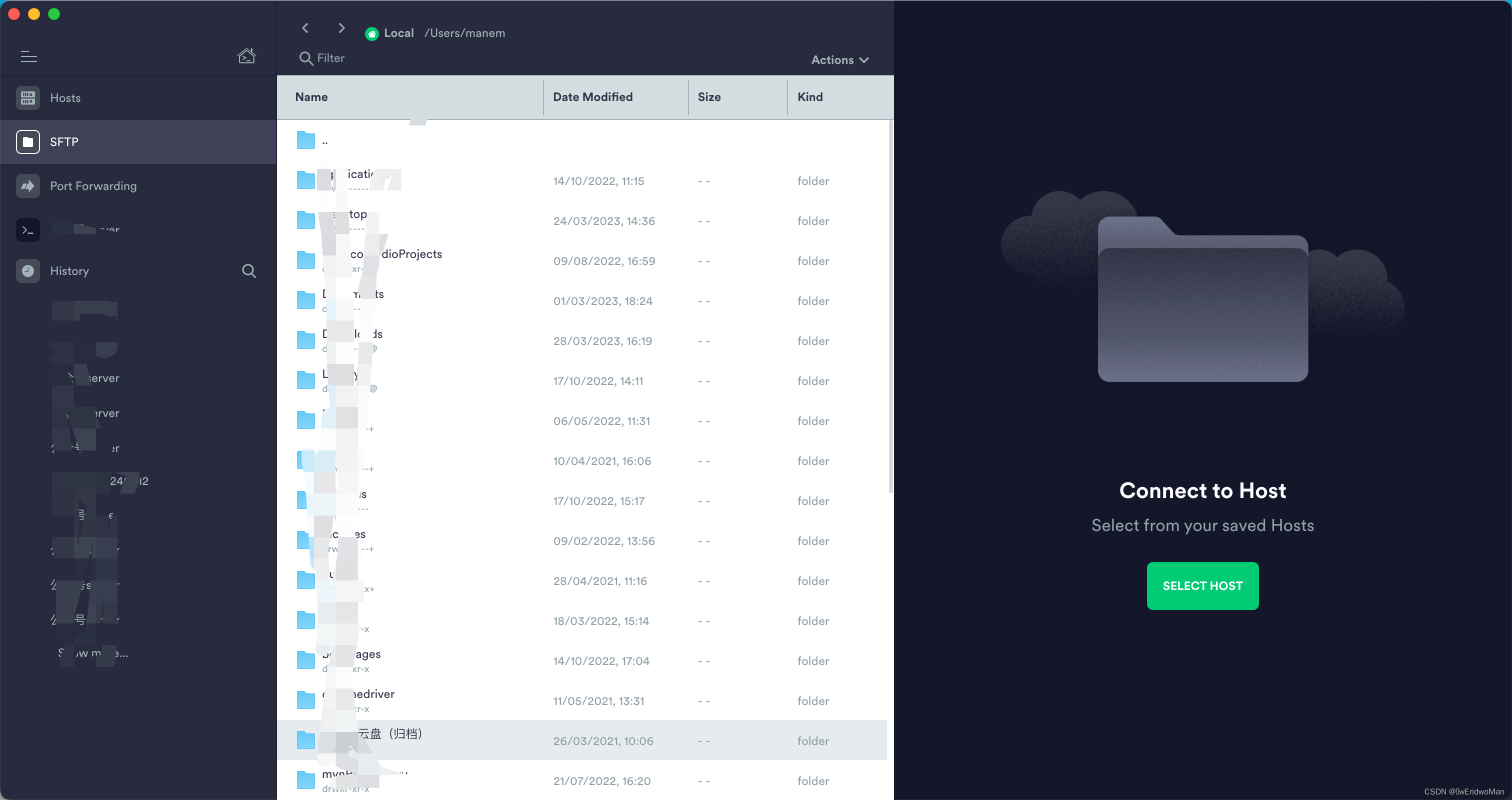Open the Hosts panel in the sidebar

coord(64,97)
